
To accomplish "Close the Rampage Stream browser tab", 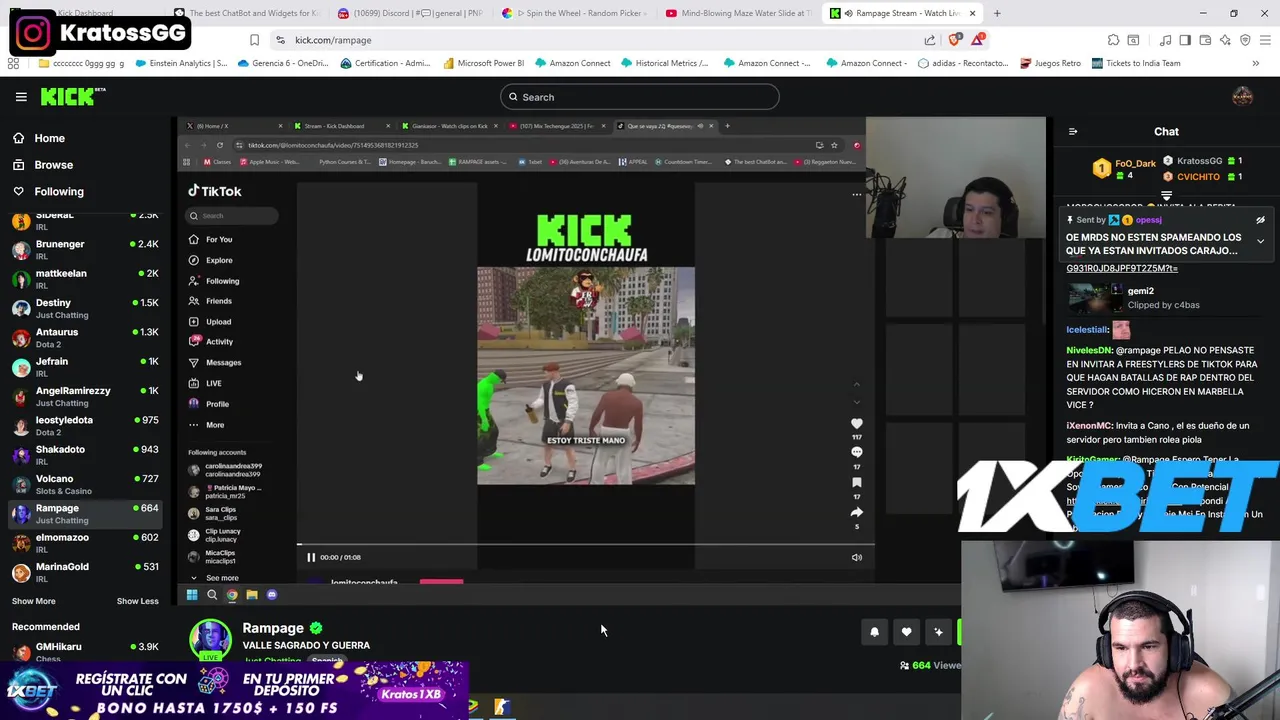I will (x=972, y=13).
